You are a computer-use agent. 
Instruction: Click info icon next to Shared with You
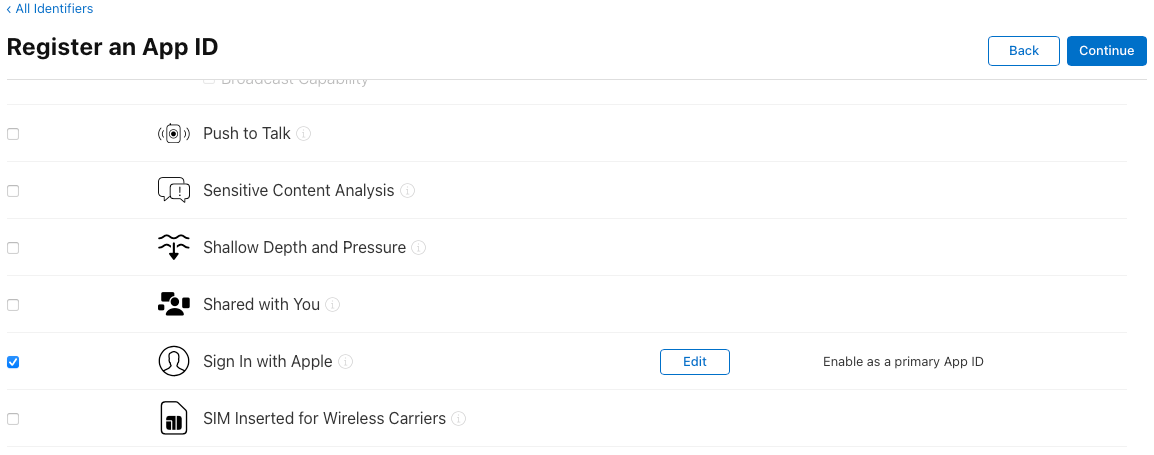333,305
